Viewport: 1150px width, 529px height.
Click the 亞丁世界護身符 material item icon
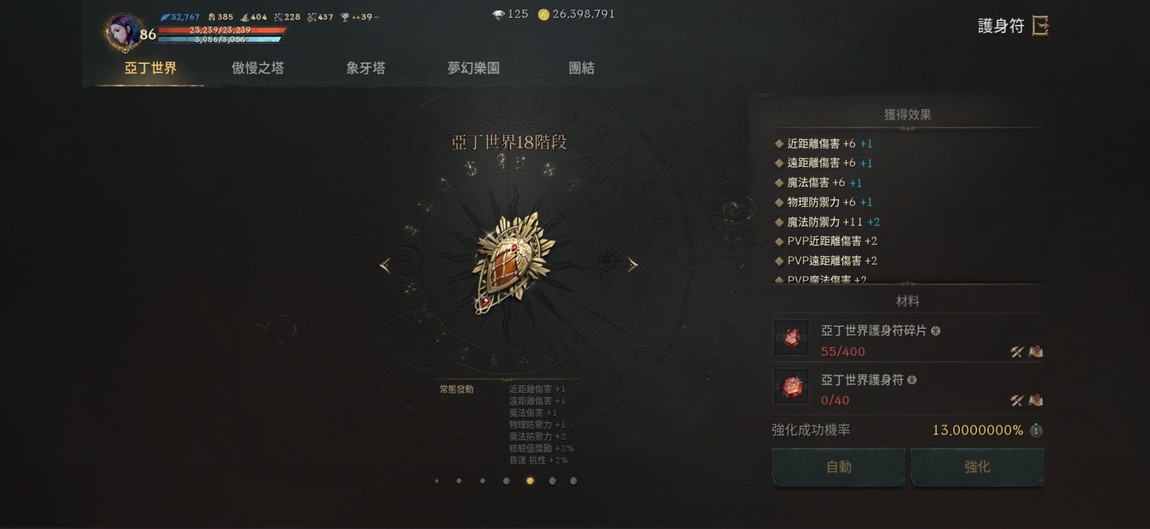[791, 387]
